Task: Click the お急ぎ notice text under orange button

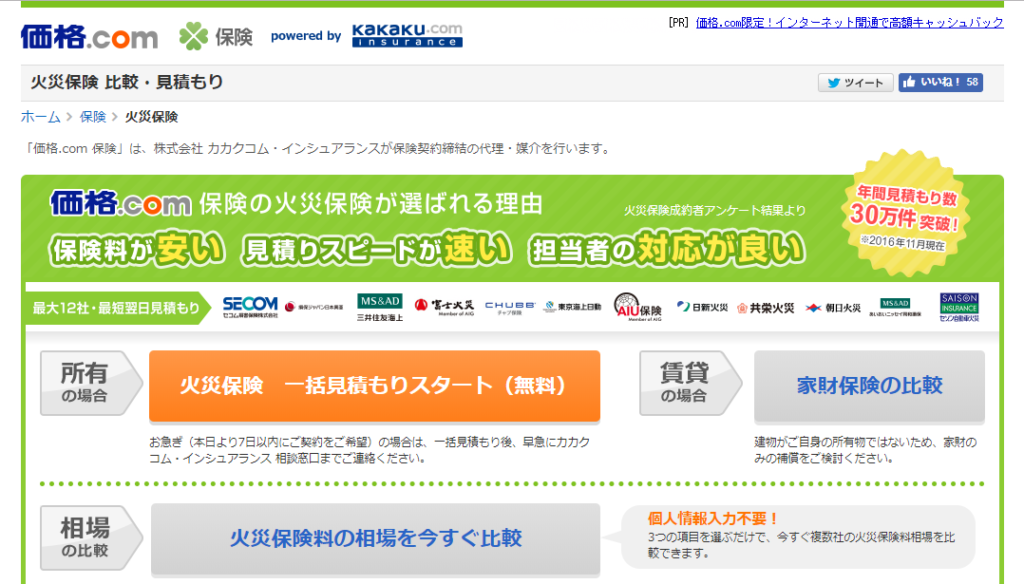Action: point(370,450)
